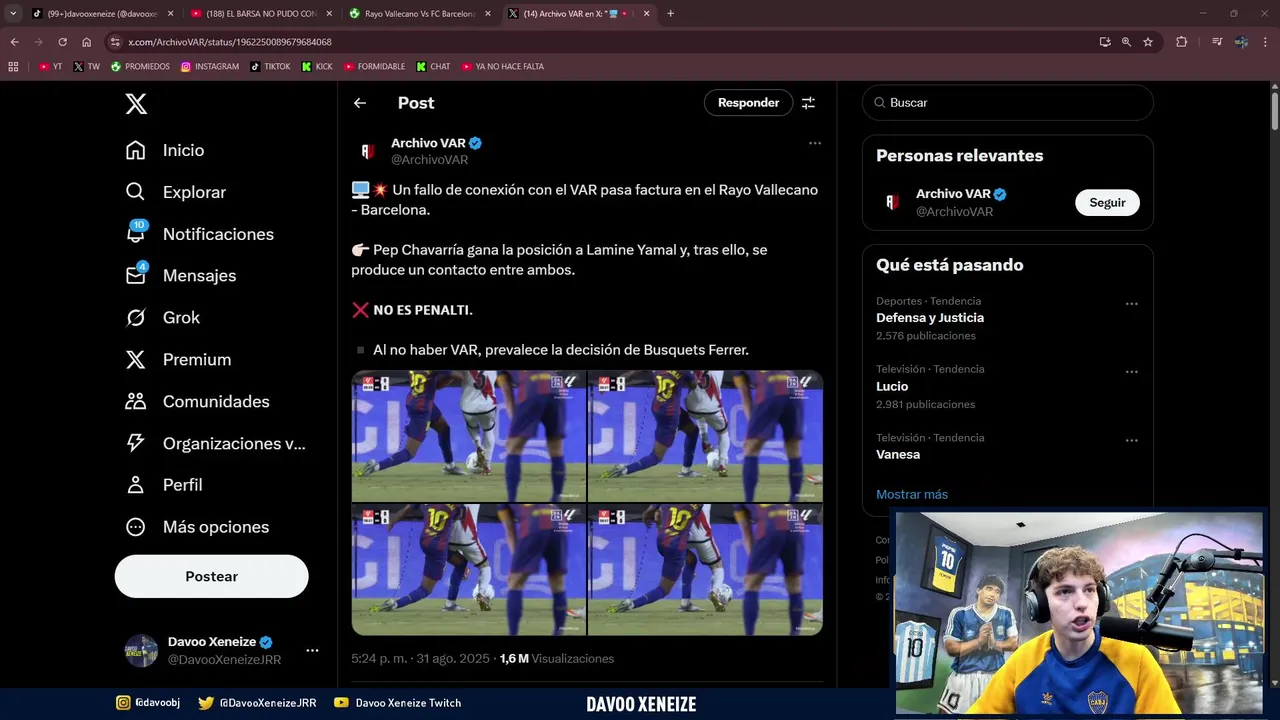Open the Archivo VAR name in Personas relevantes
The height and width of the screenshot is (720, 1280).
coord(953,194)
